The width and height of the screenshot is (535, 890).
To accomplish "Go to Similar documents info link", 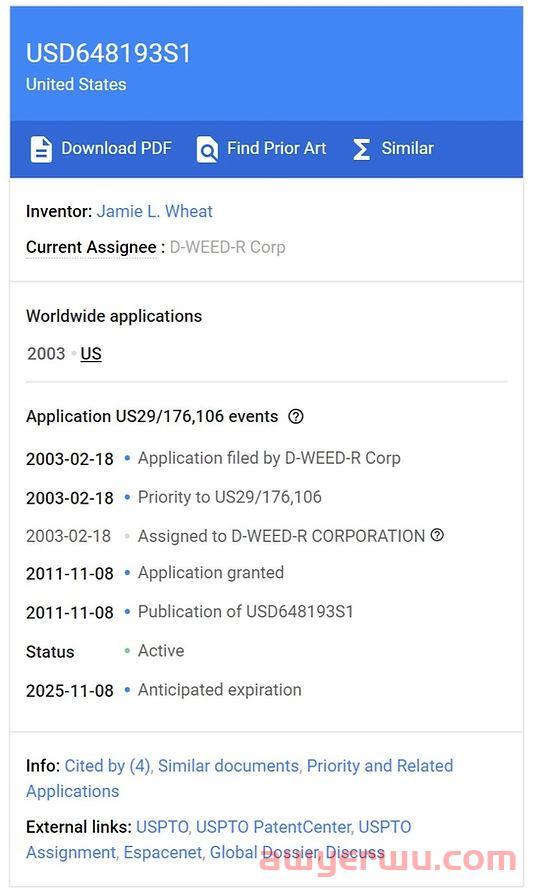I will (x=229, y=766).
